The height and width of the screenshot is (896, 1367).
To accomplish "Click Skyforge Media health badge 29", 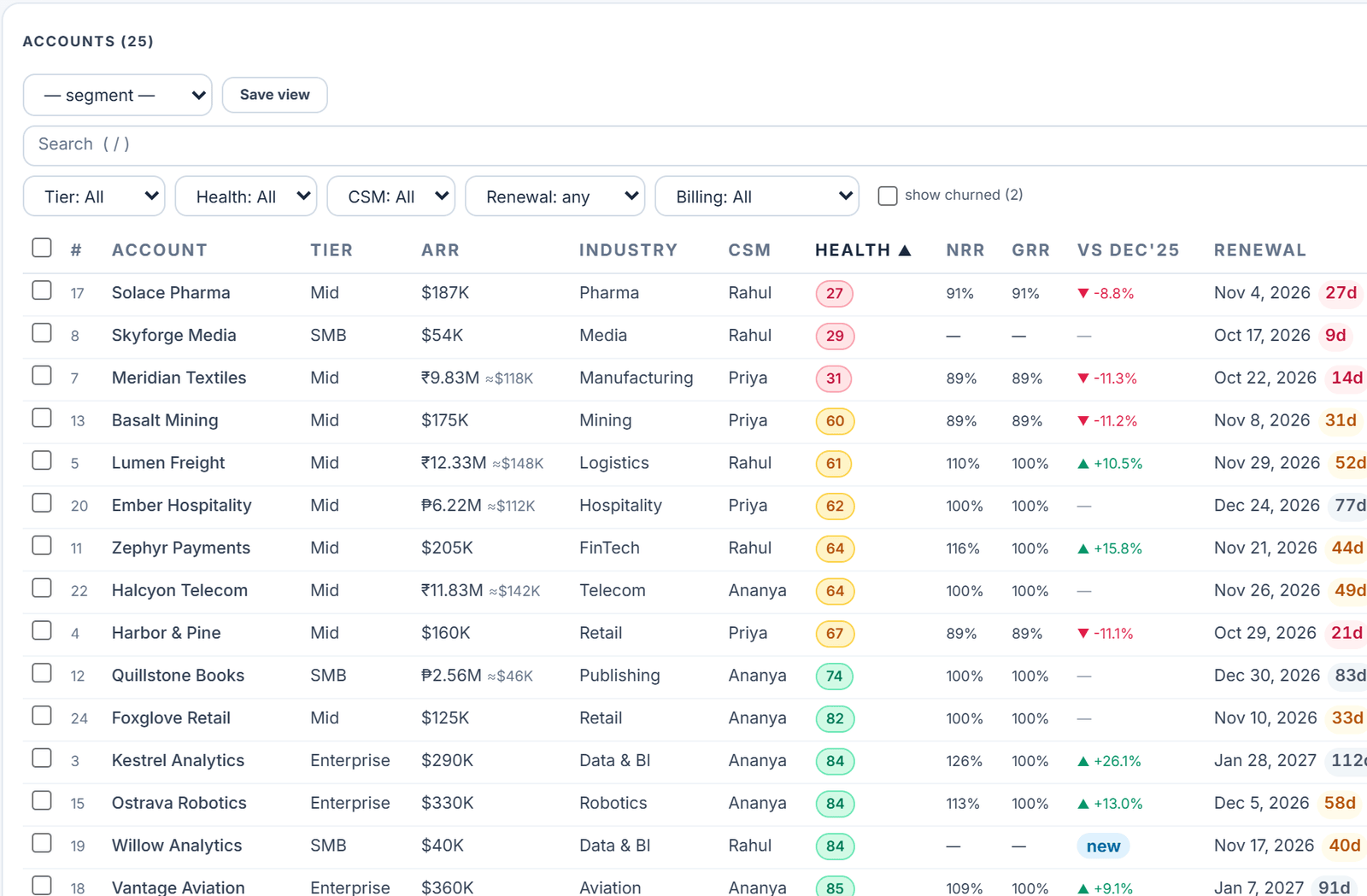I will pyautogui.click(x=835, y=336).
